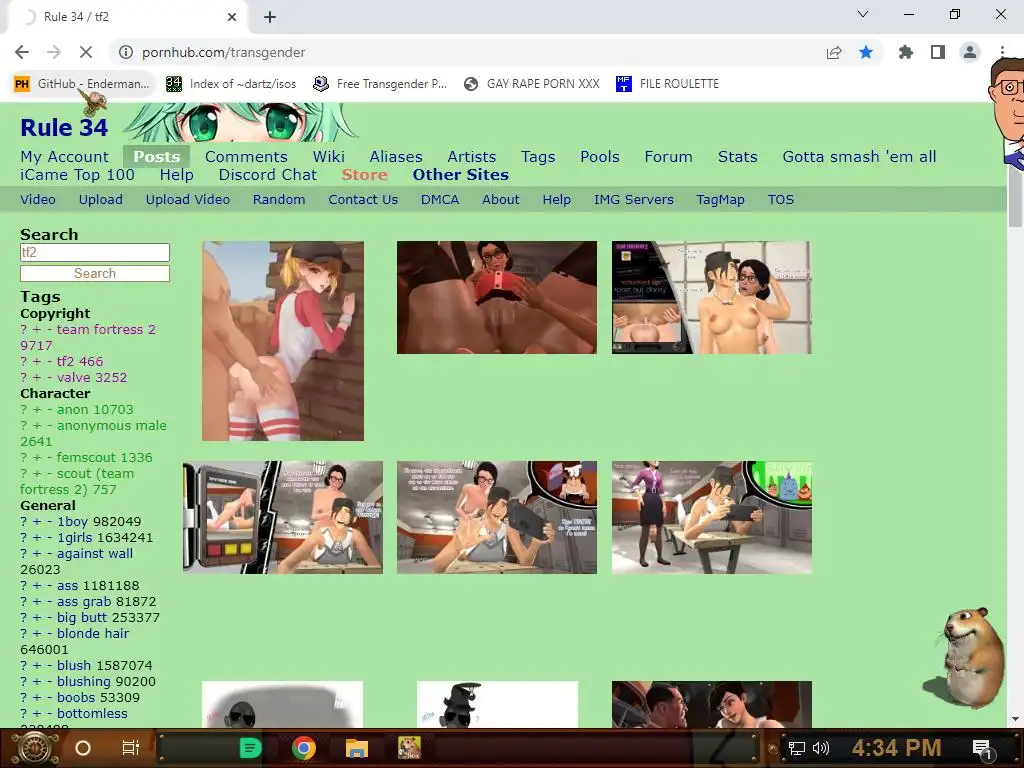Click the share page icon
The height and width of the screenshot is (768, 1024).
pos(833,52)
